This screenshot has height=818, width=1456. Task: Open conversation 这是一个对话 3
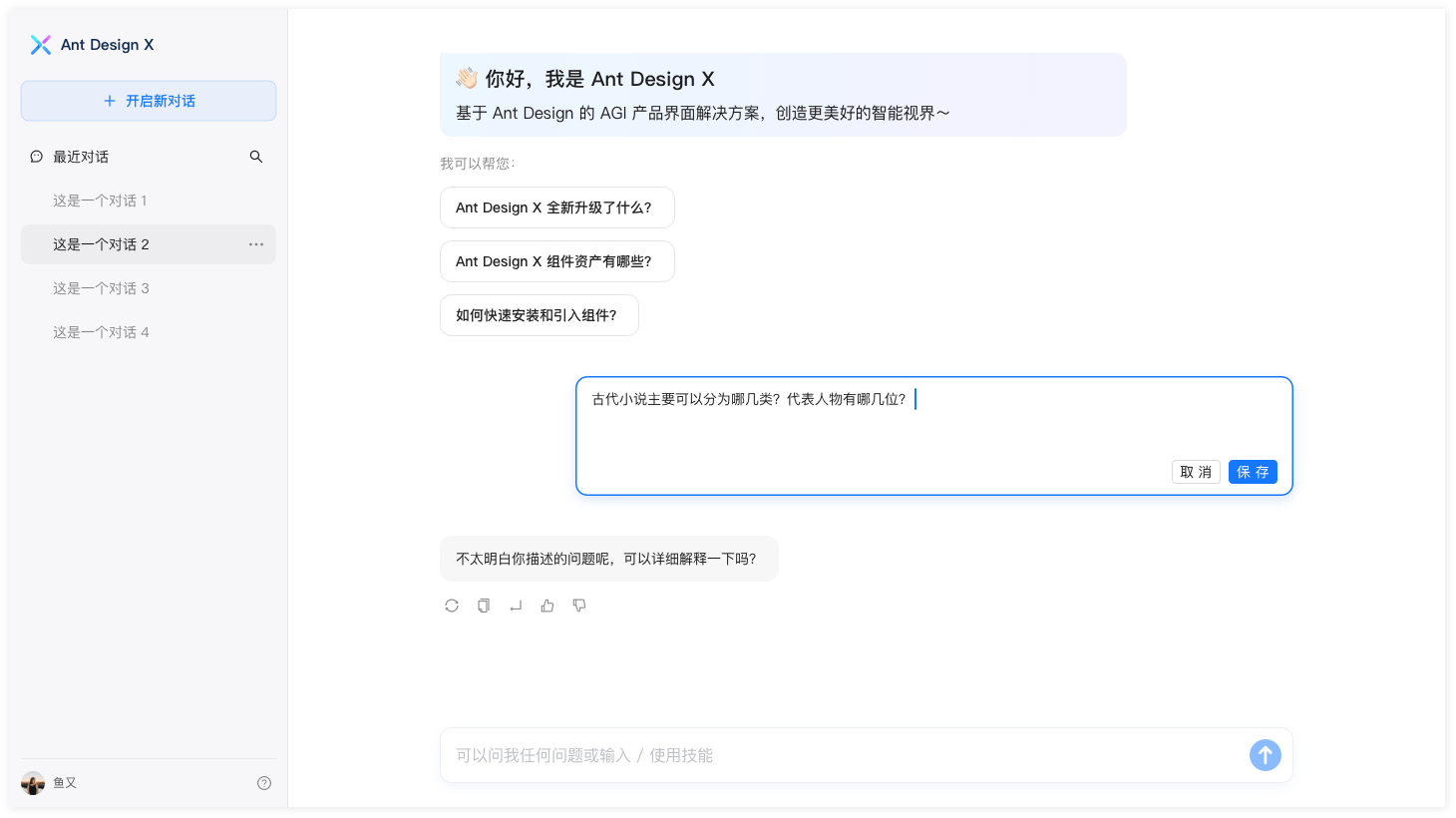point(149,288)
